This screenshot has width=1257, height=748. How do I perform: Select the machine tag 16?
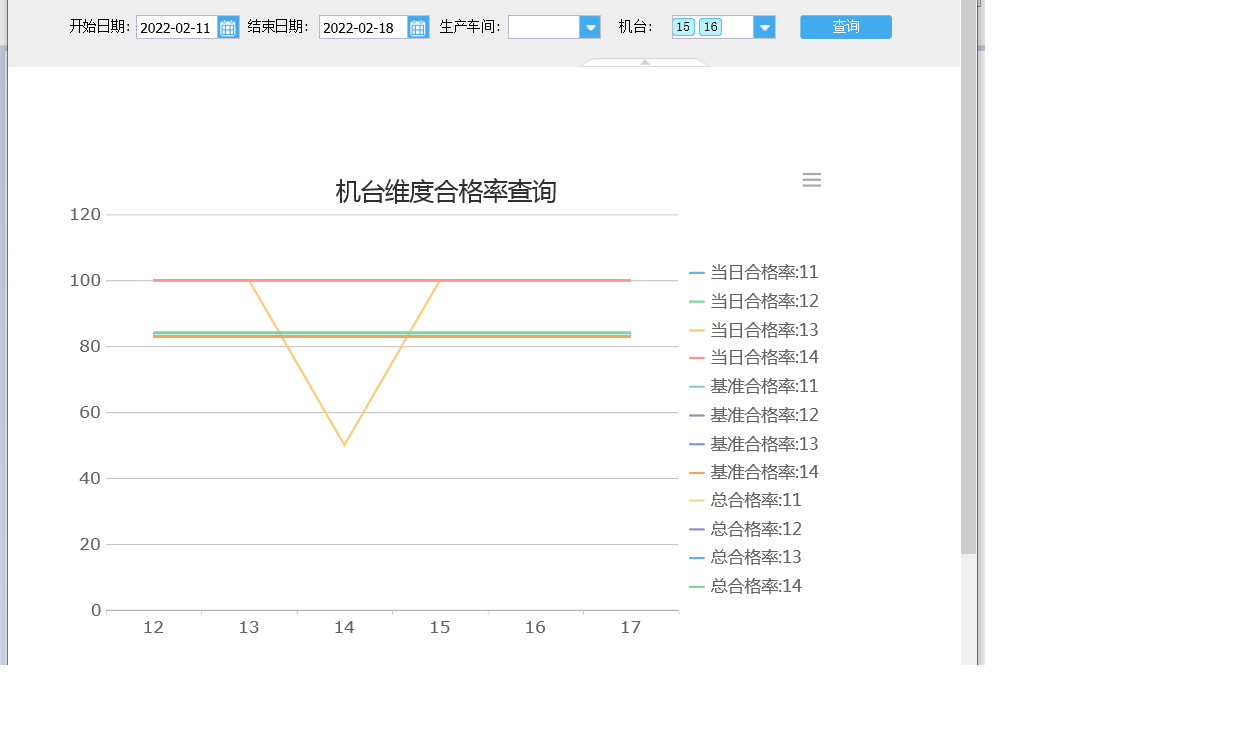(710, 27)
